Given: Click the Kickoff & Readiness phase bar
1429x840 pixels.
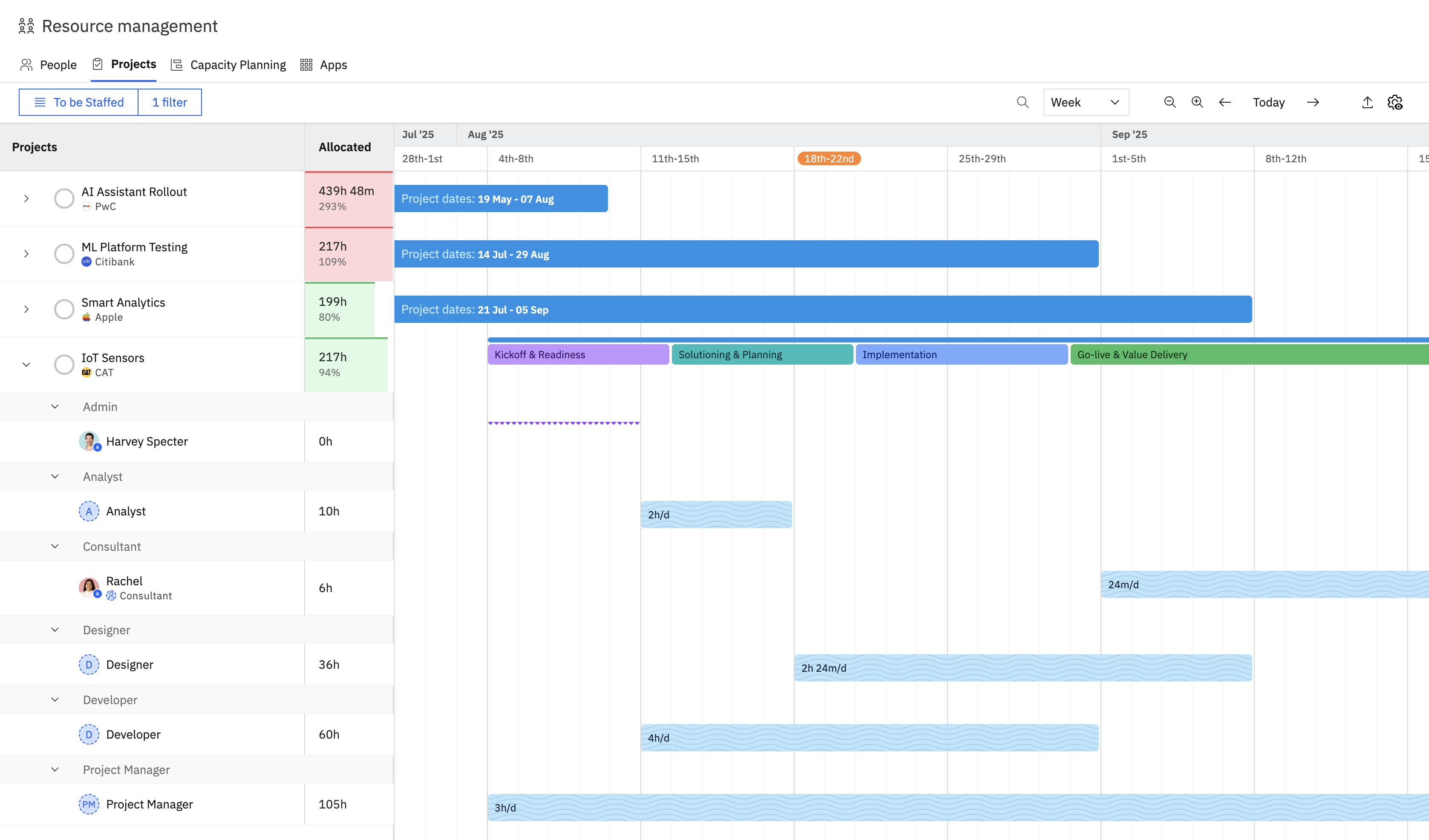Looking at the screenshot, I should (578, 354).
